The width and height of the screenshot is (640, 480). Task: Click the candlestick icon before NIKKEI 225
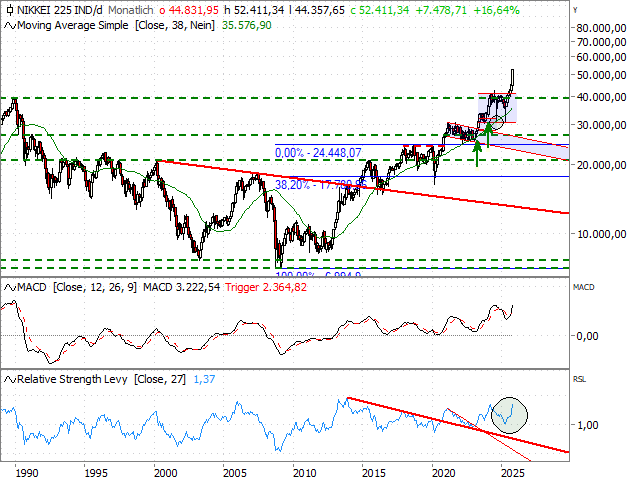[9, 10]
